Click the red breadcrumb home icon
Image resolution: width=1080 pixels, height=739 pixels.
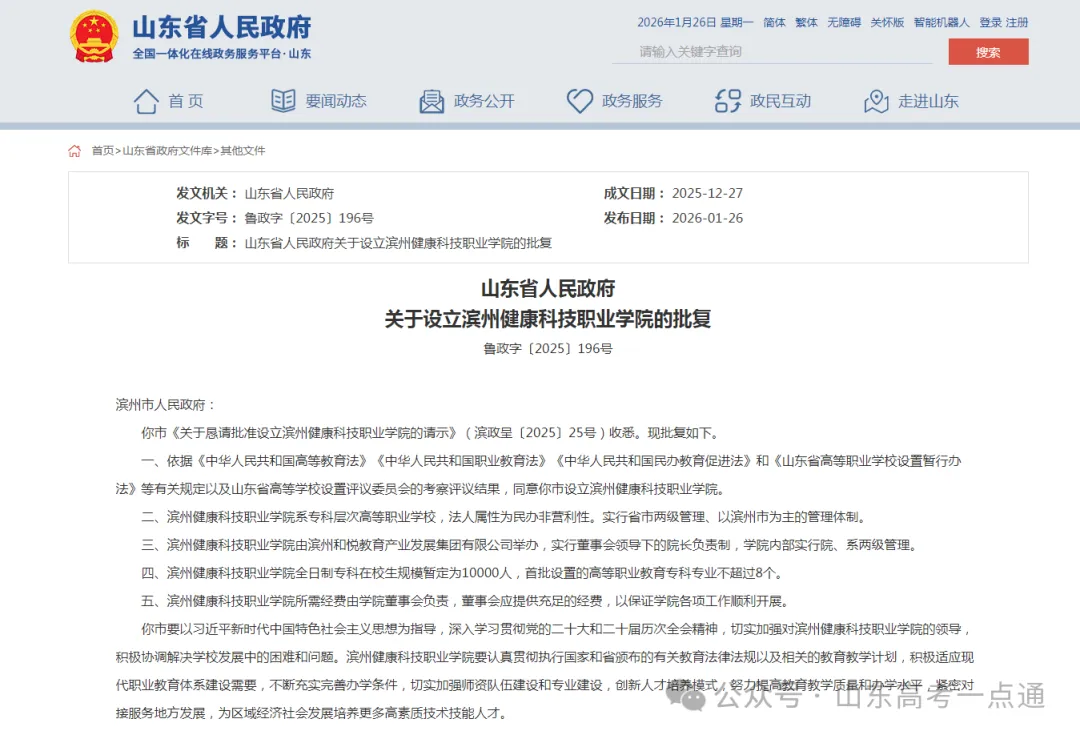74,151
